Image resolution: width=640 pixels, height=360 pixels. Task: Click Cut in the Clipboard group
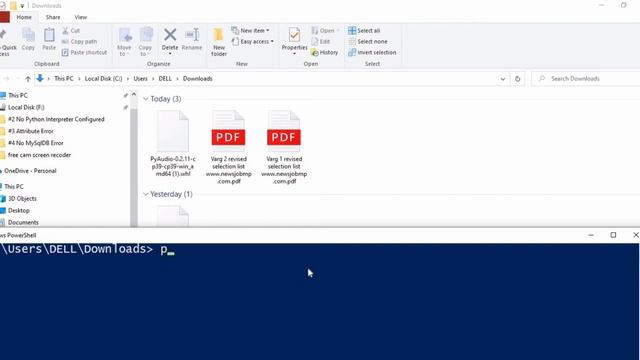pyautogui.click(x=71, y=31)
